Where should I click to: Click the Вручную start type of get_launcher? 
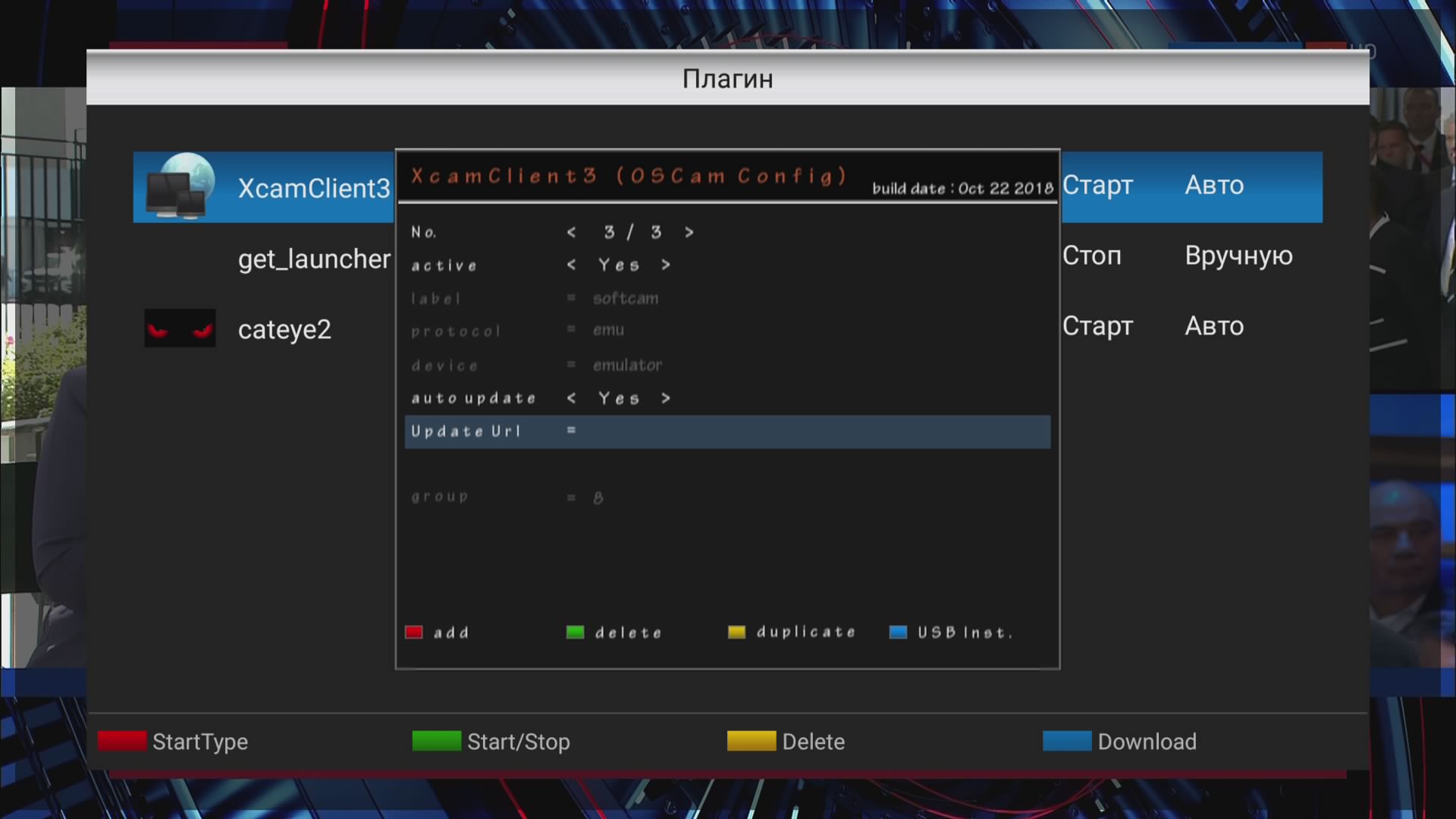coord(1238,256)
